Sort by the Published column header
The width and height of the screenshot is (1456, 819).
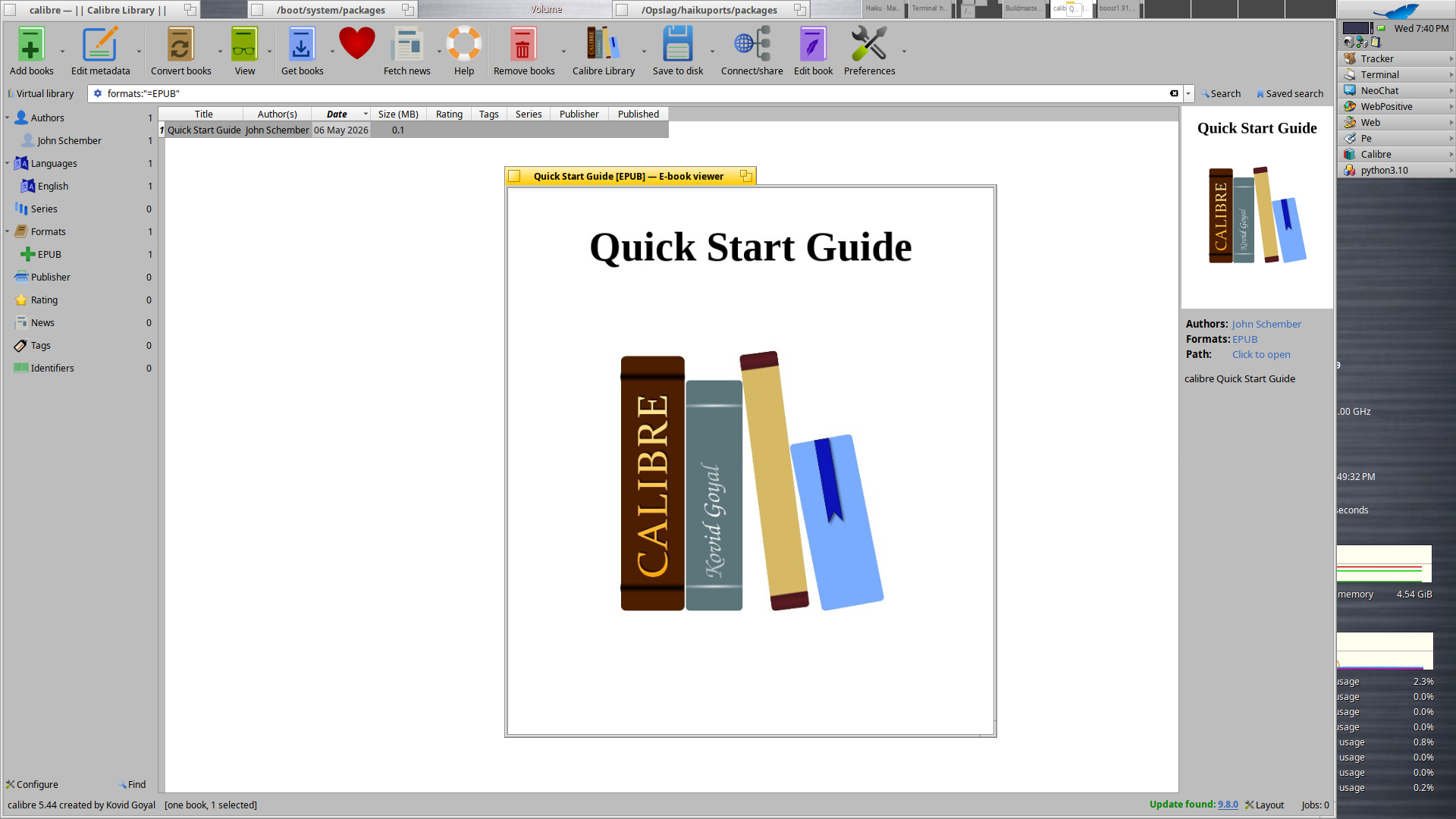tap(639, 114)
